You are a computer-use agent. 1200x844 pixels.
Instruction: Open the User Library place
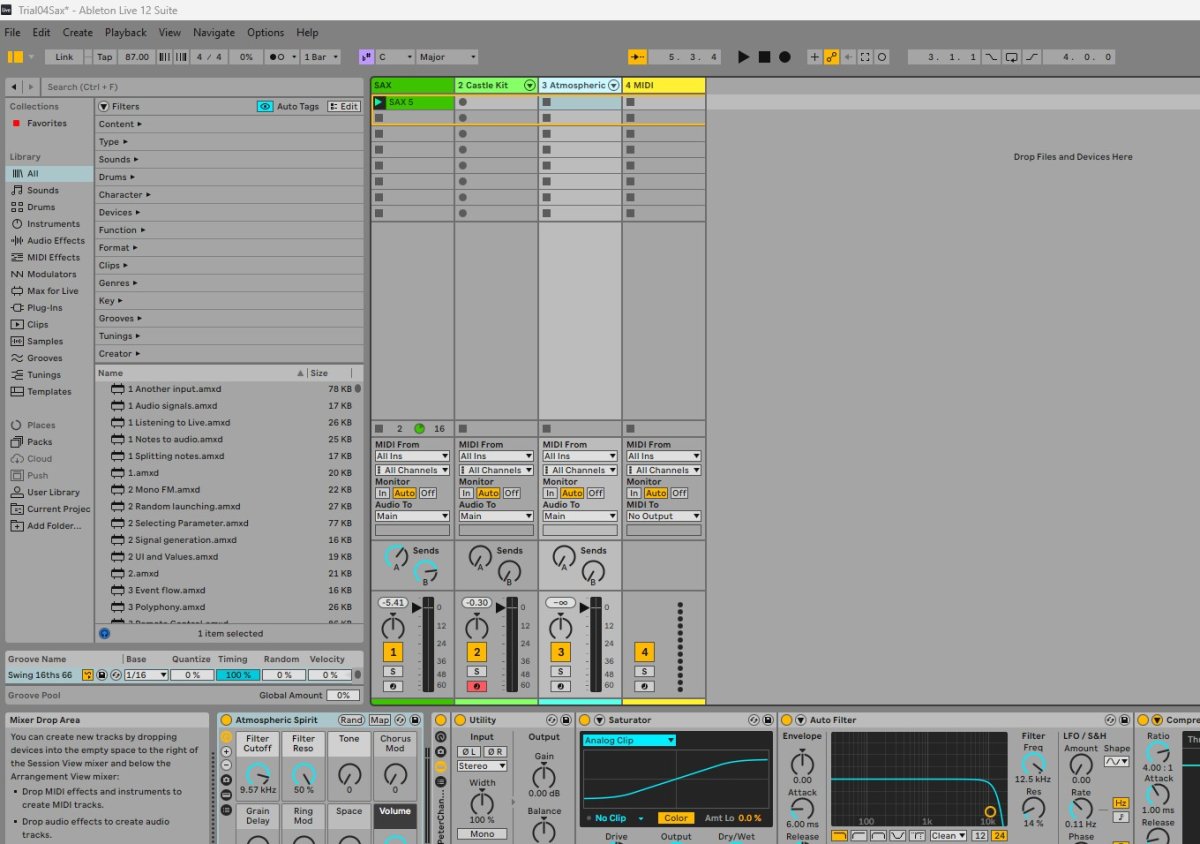click(53, 492)
